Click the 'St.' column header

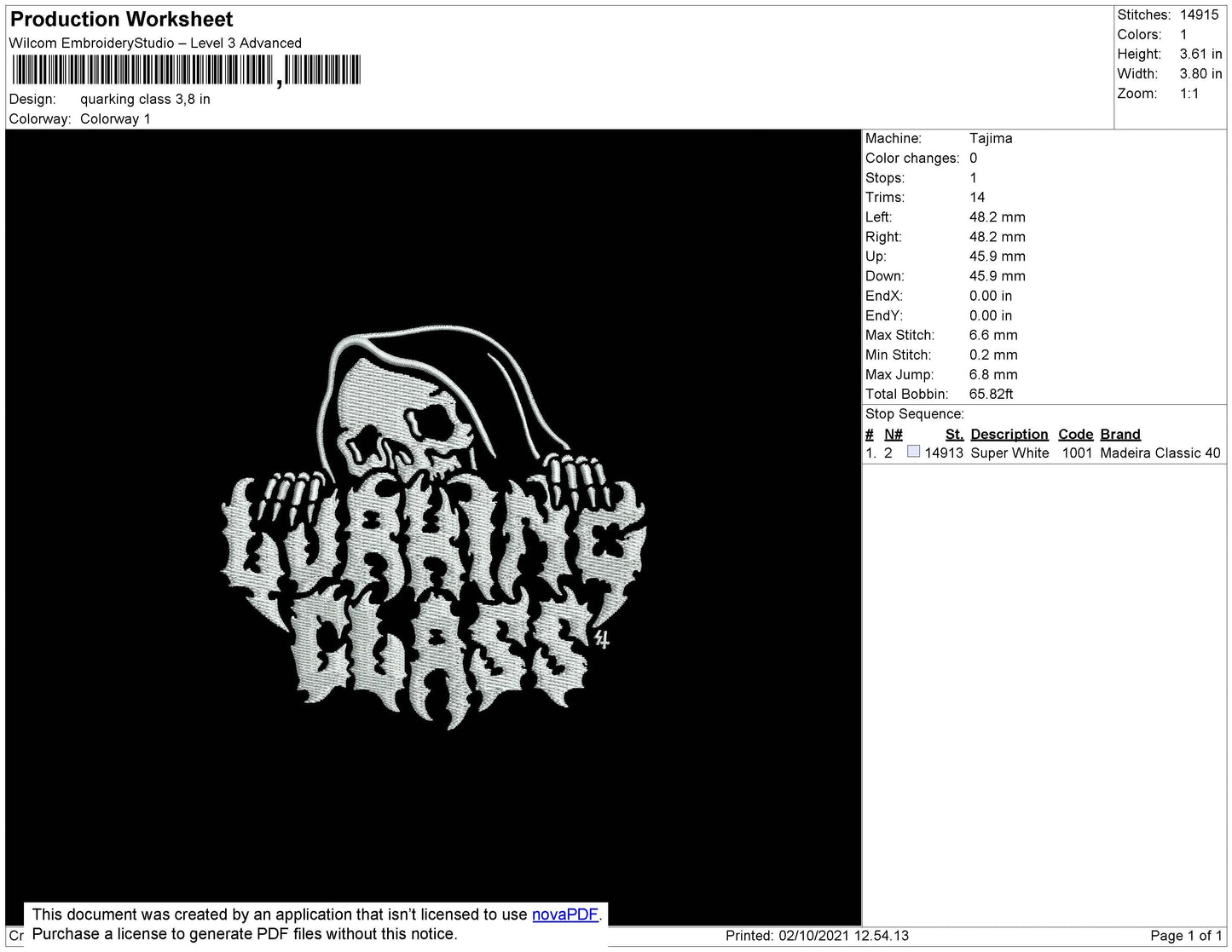tap(954, 434)
